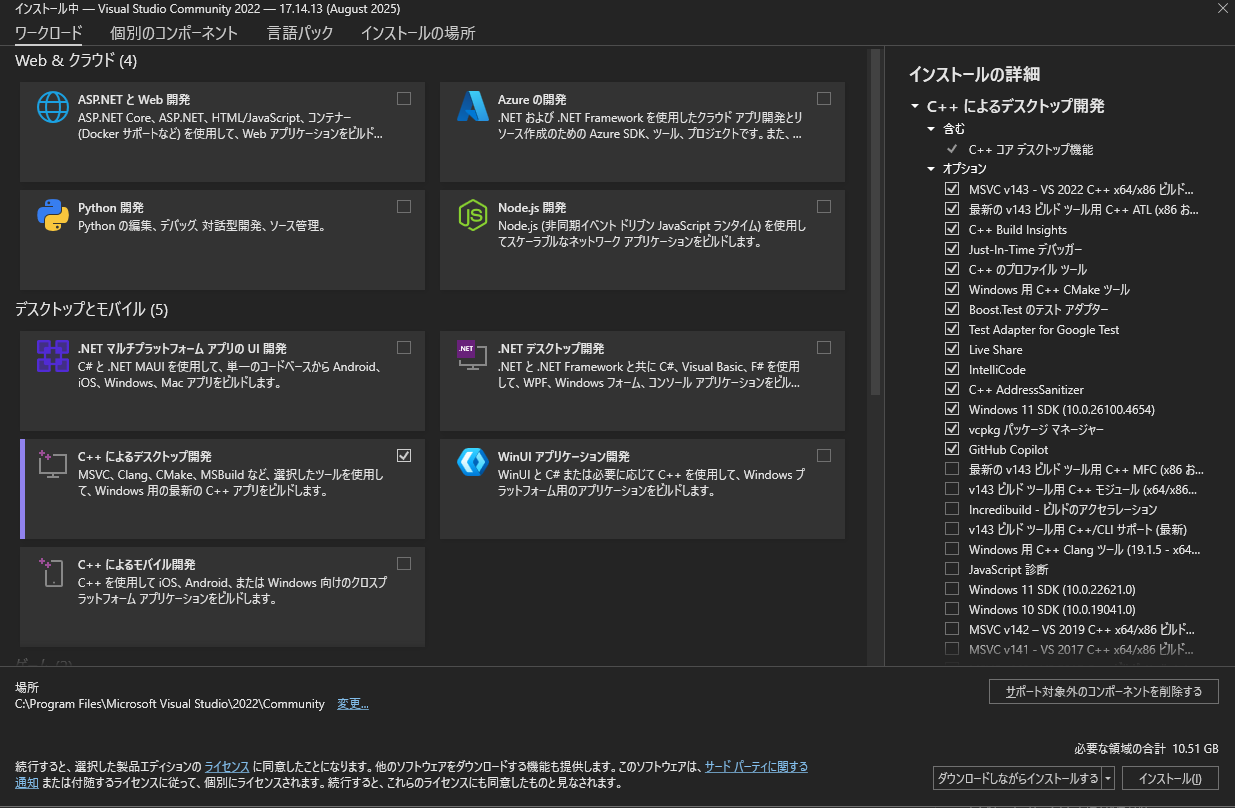Click the 変更... location link
This screenshot has height=808, width=1235.
click(353, 704)
